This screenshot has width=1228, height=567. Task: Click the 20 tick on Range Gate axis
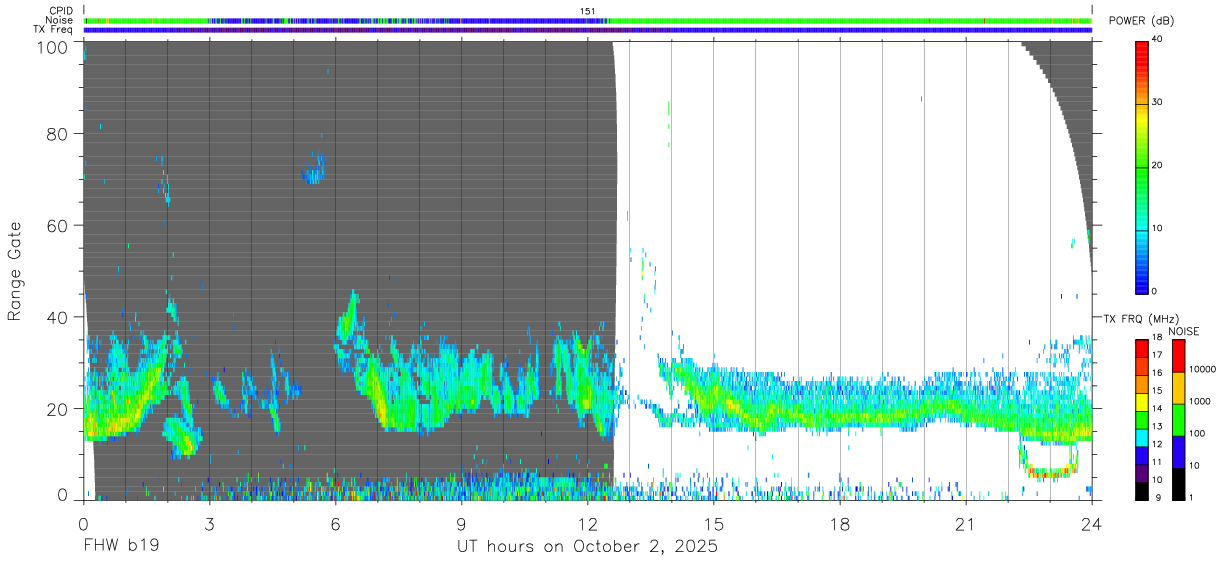57,408
